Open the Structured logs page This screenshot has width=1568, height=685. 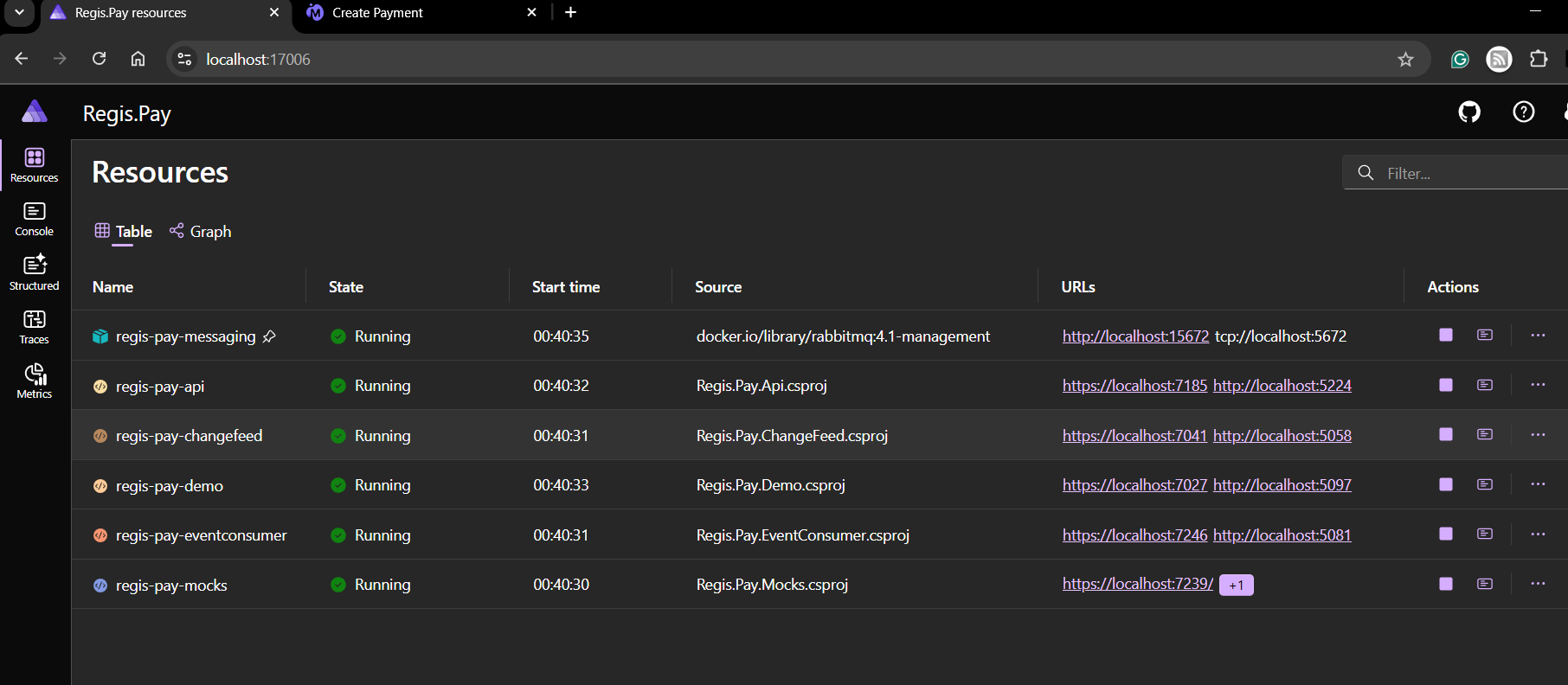click(35, 273)
